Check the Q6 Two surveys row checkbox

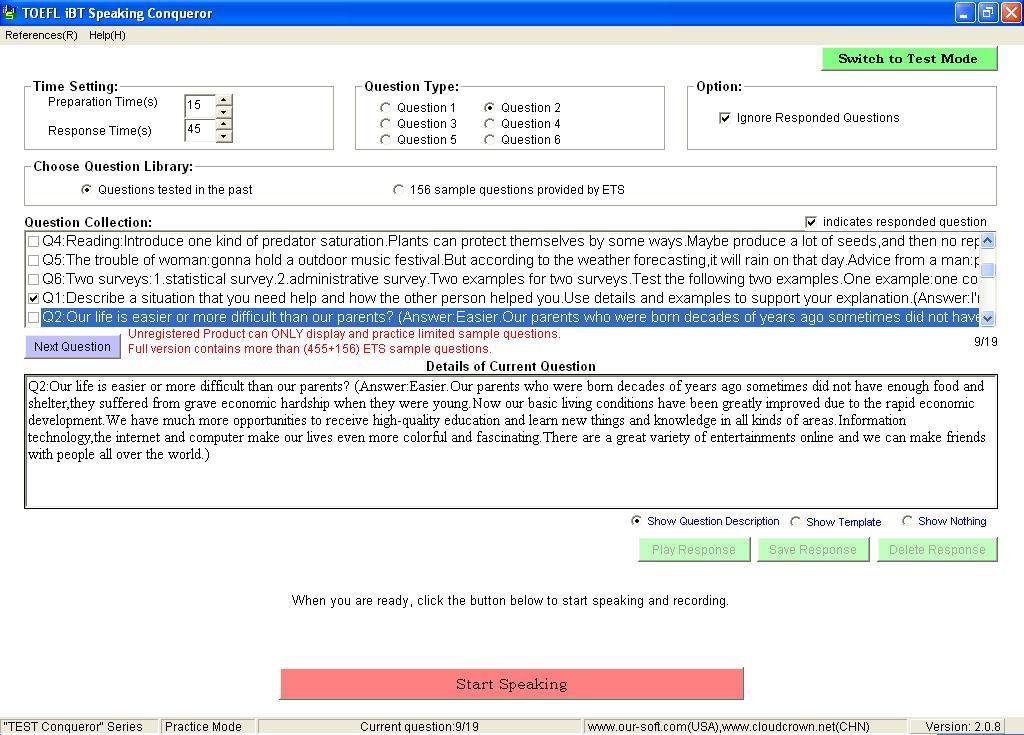click(x=33, y=279)
